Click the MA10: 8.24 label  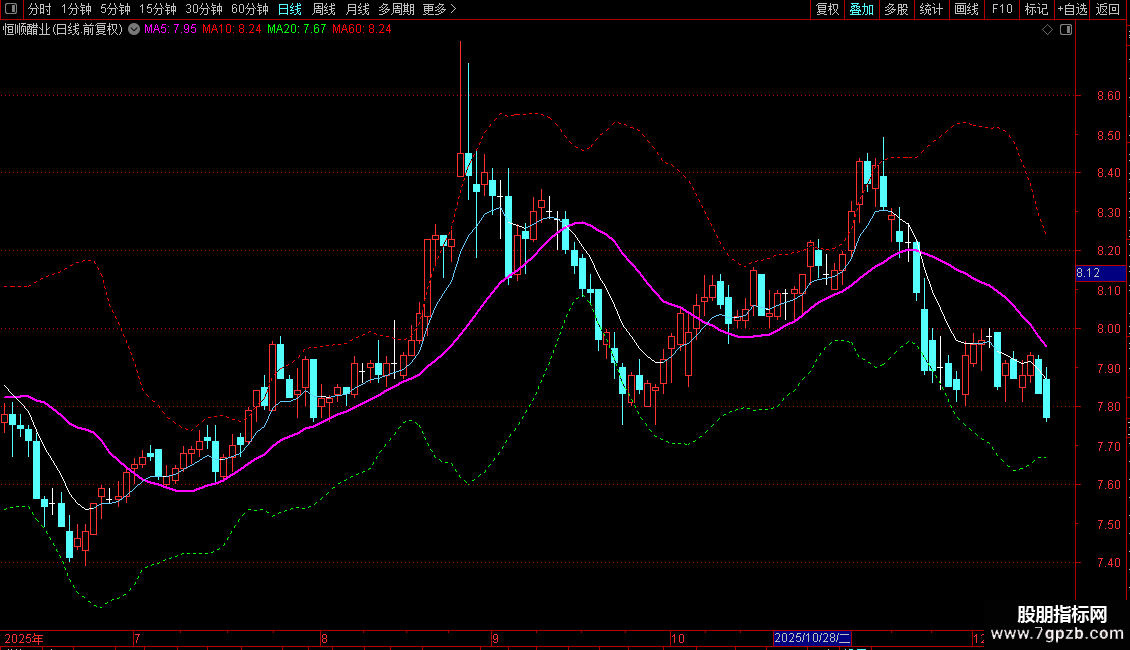coord(231,29)
